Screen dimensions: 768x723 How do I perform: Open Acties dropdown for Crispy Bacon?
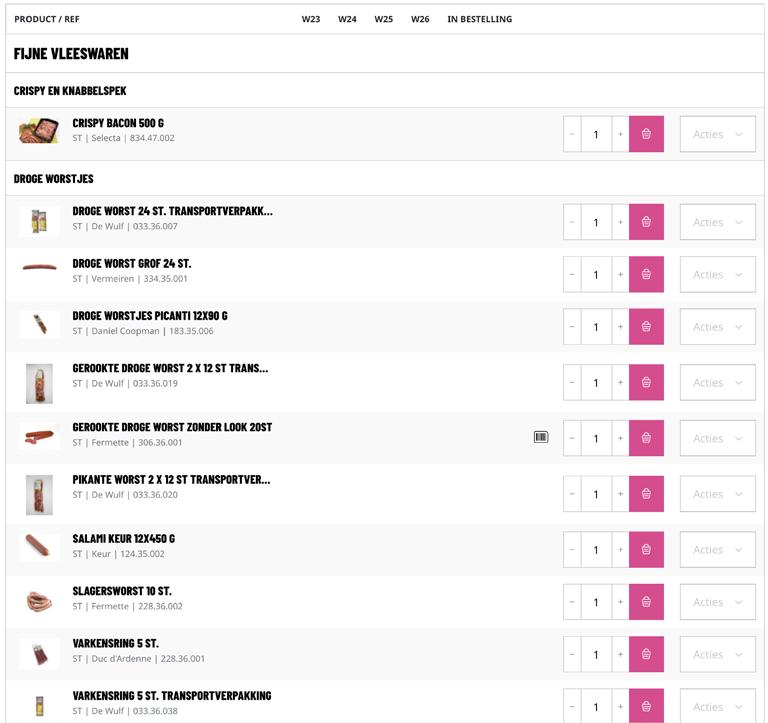pos(717,134)
